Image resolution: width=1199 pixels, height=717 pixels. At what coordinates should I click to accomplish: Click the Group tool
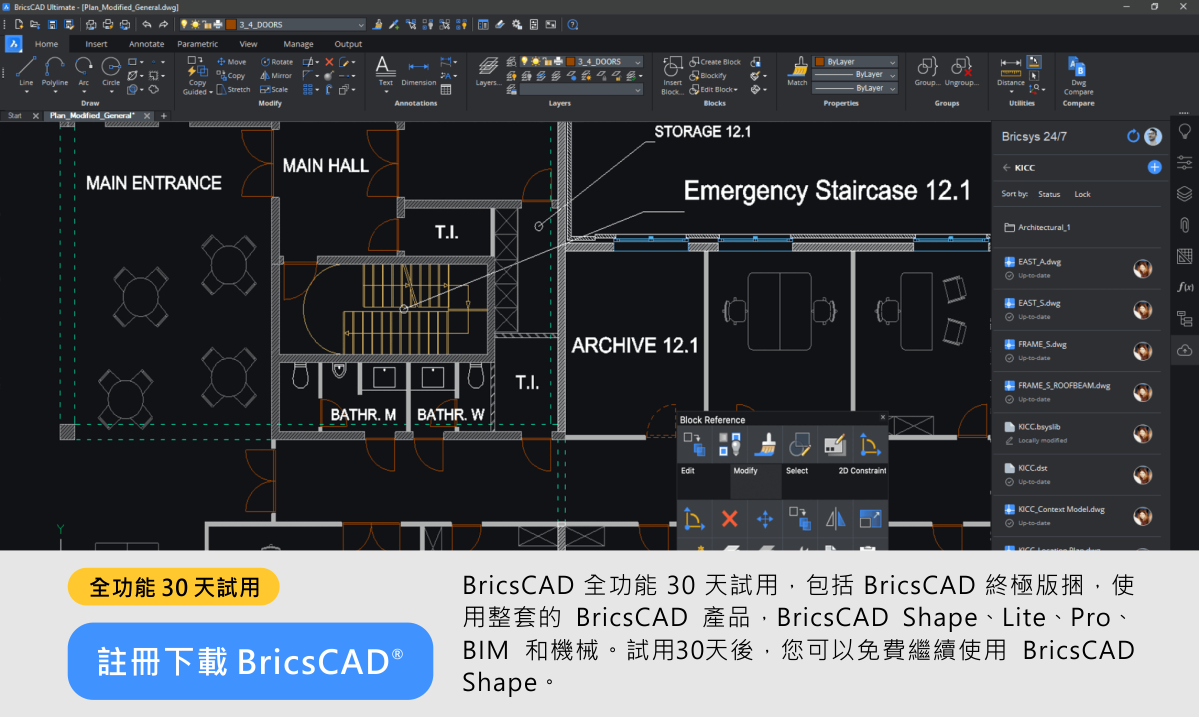927,71
